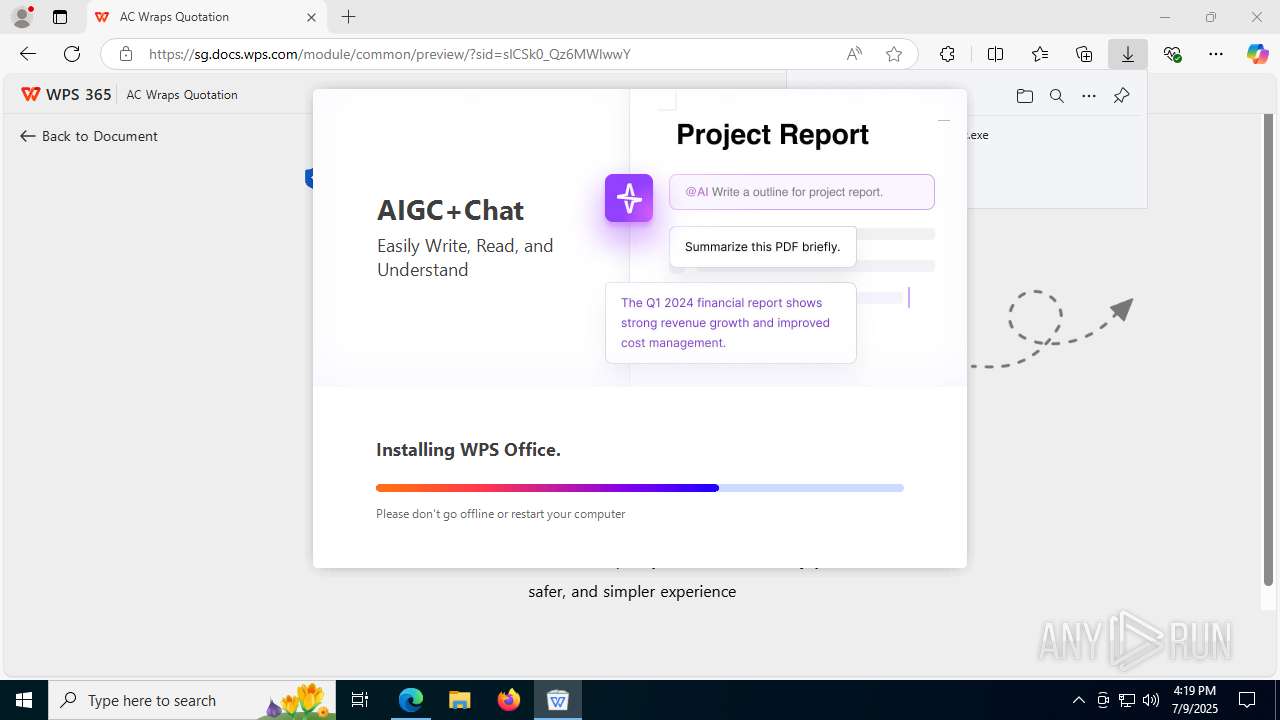This screenshot has width=1280, height=720.
Task: Open the downloads folder icon in the Downloads panel
Action: (1024, 96)
